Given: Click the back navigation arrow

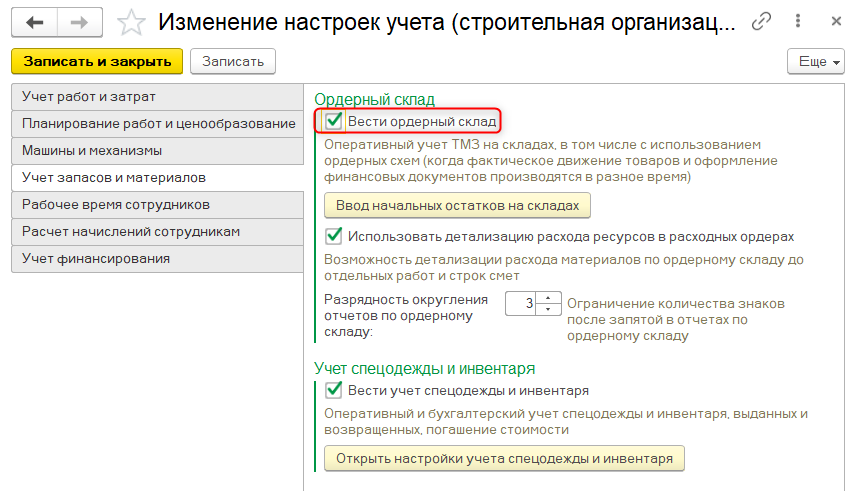Looking at the screenshot, I should tap(34, 22).
